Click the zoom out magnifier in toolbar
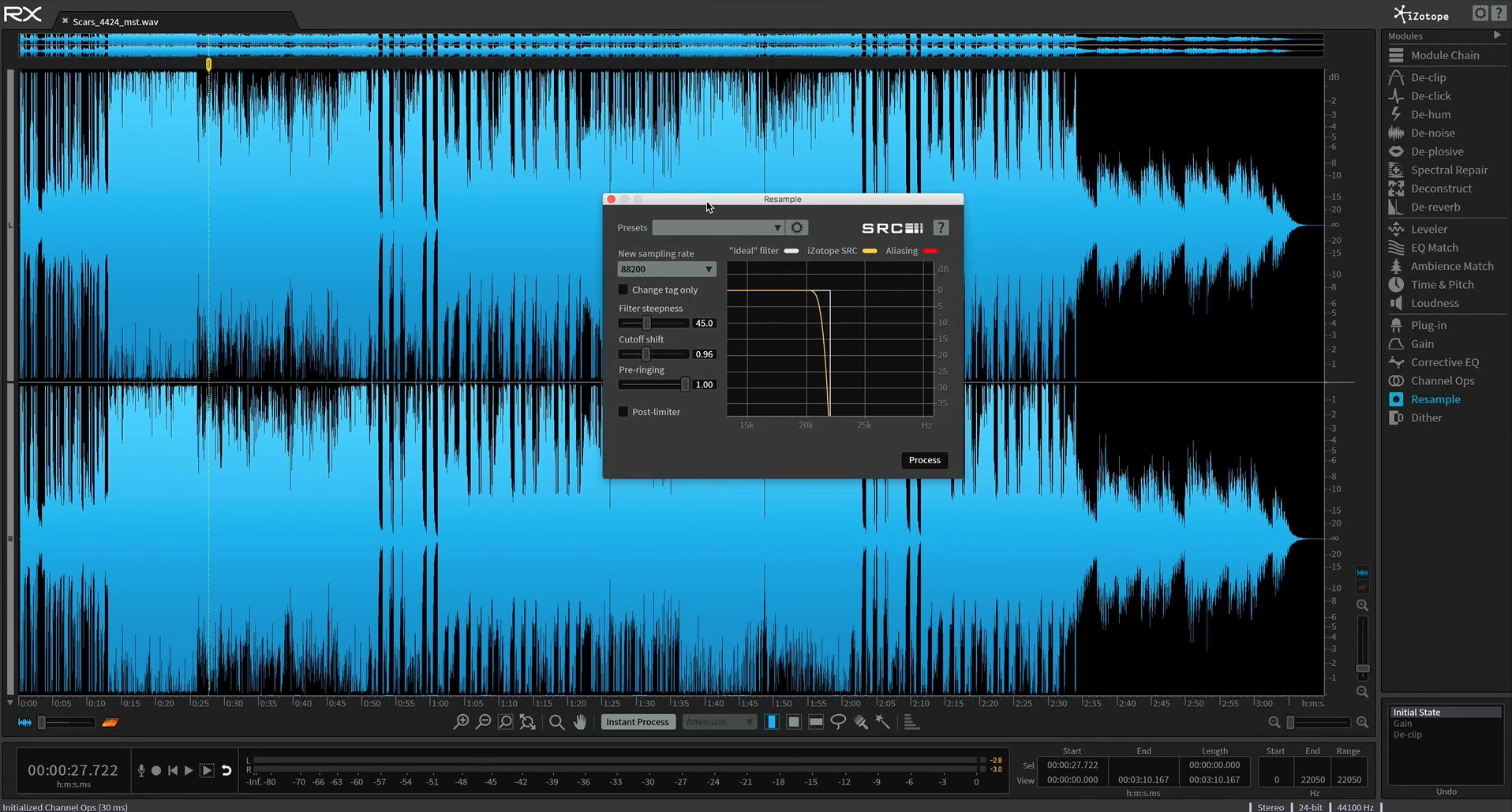 483,722
